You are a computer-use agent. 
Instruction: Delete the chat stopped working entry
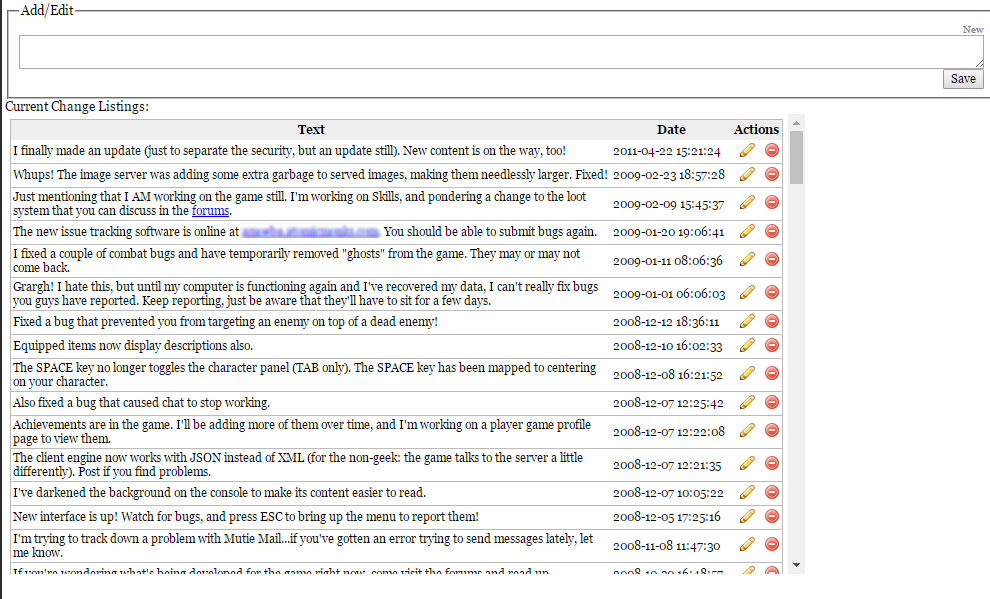(772, 403)
